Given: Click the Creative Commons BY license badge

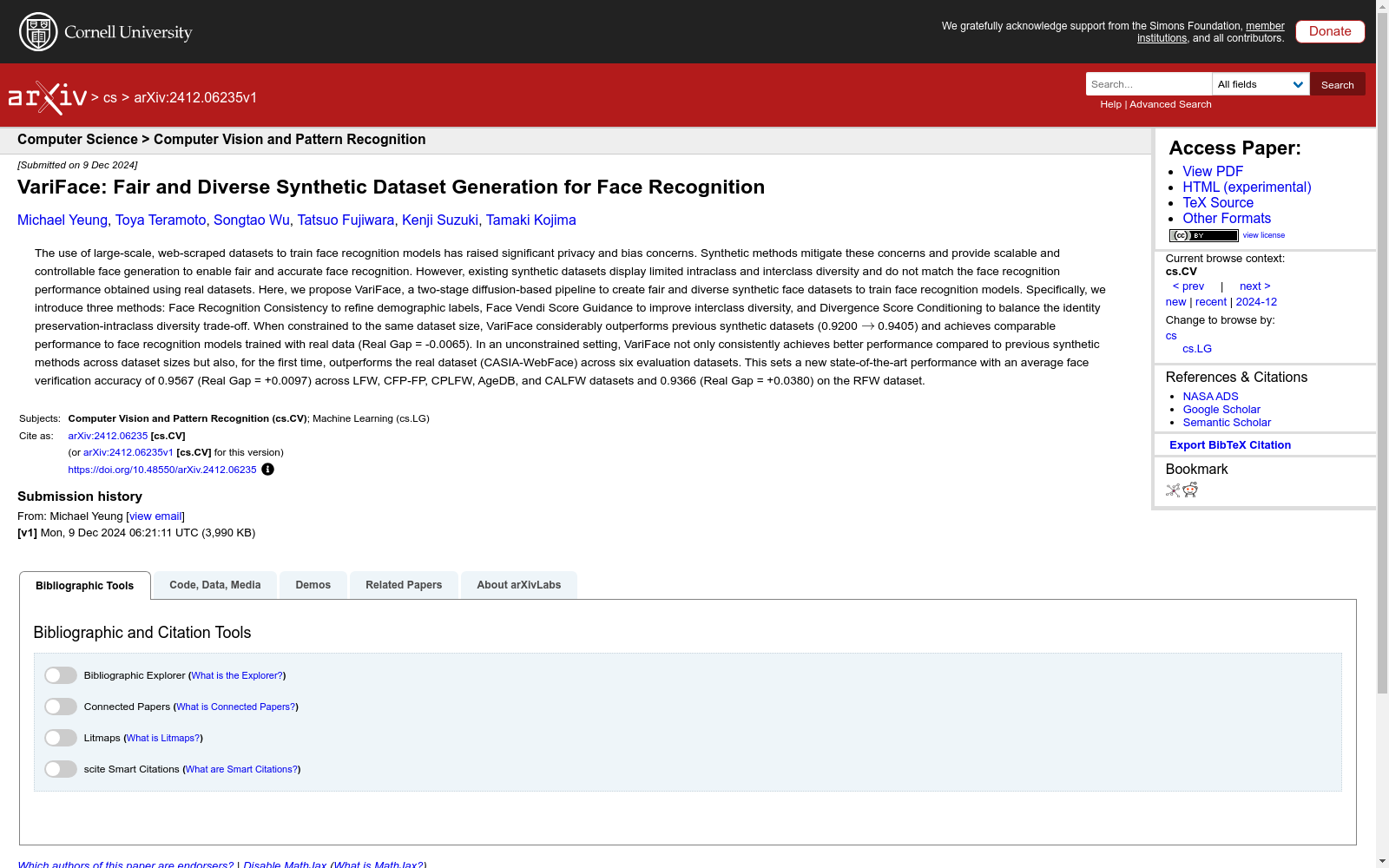Looking at the screenshot, I should tap(1203, 235).
